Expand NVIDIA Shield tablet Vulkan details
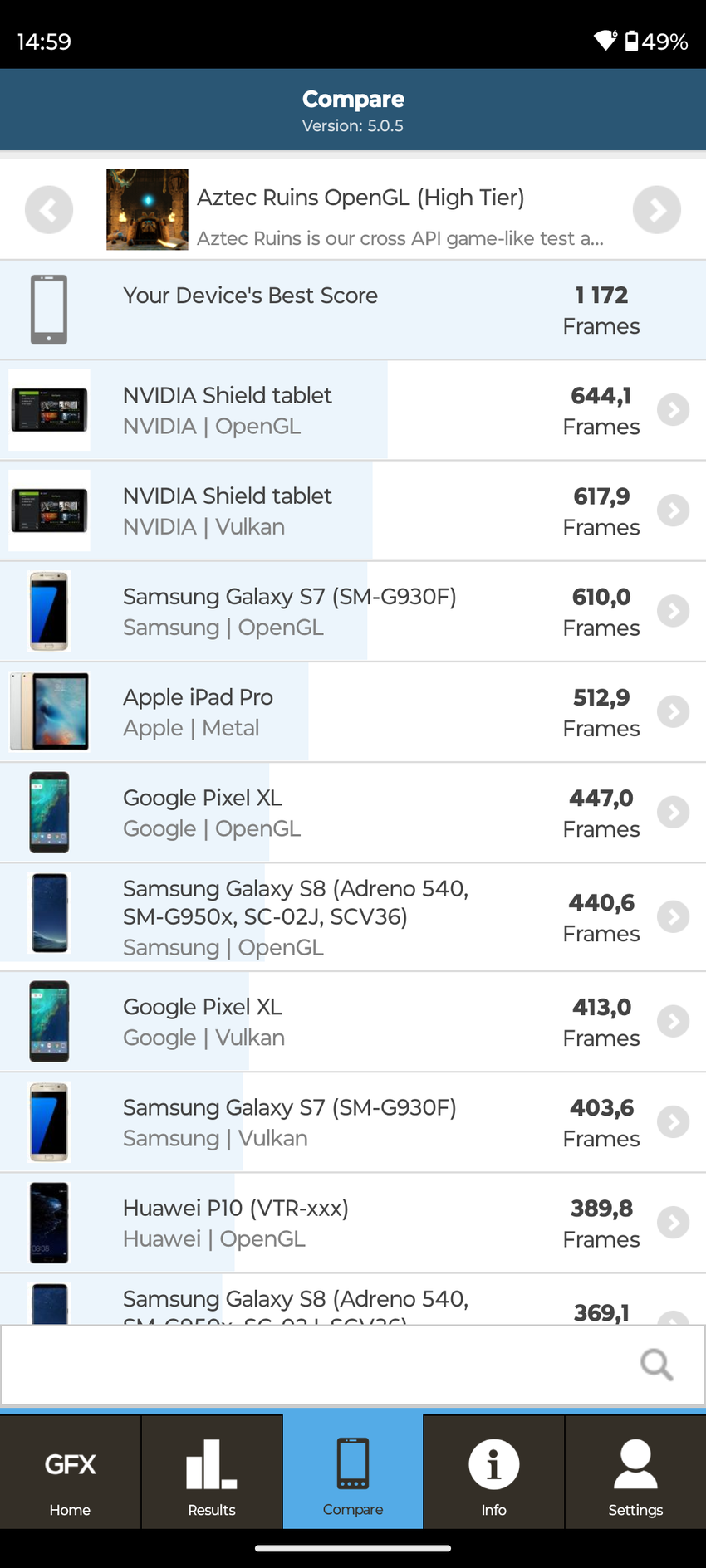706x1568 pixels. [673, 510]
